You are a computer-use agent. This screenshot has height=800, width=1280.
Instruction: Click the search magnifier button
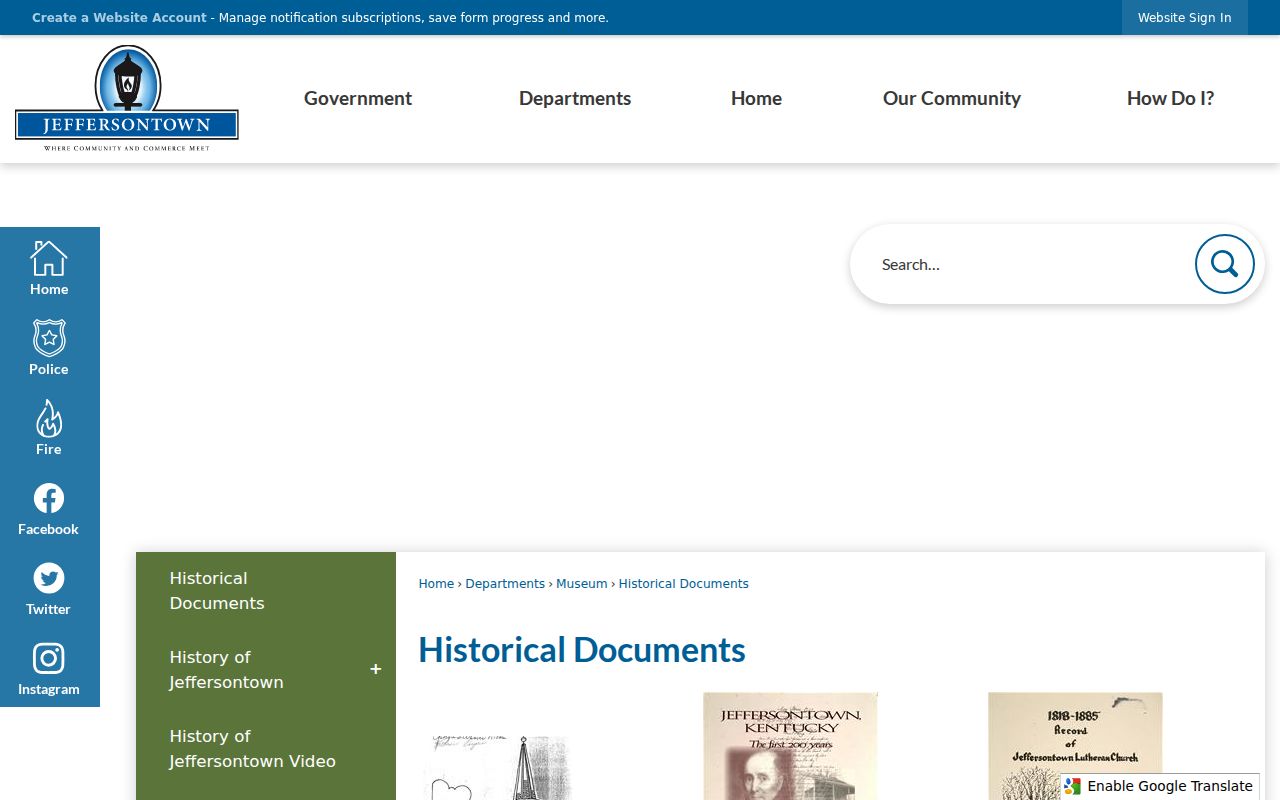click(x=1224, y=264)
